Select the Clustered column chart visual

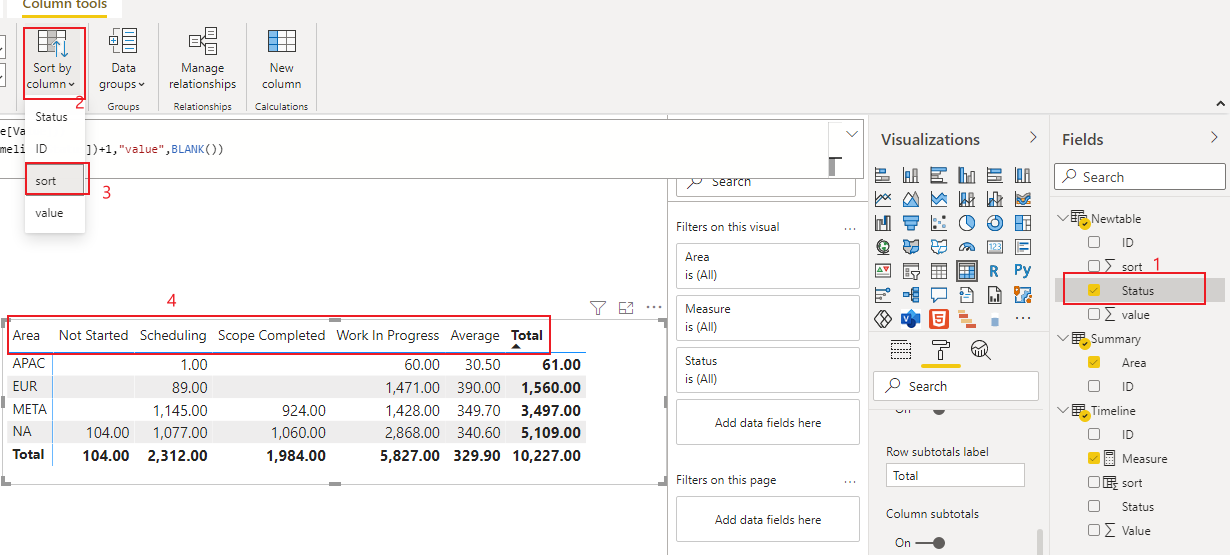(967, 175)
